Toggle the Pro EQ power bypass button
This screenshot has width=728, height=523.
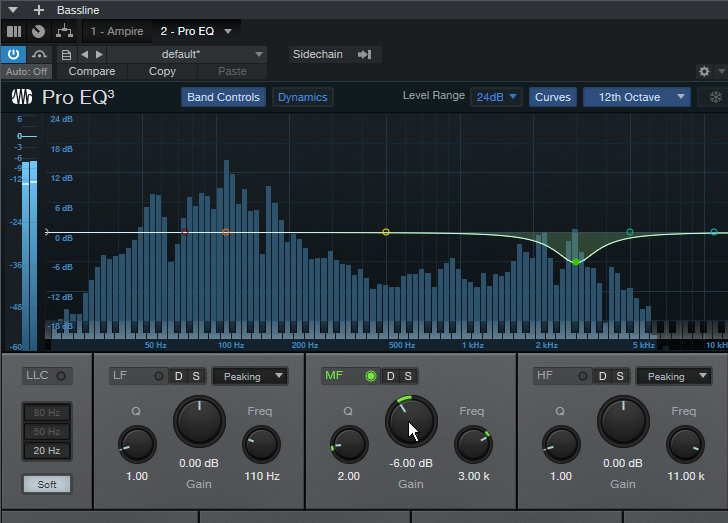[x=14, y=54]
